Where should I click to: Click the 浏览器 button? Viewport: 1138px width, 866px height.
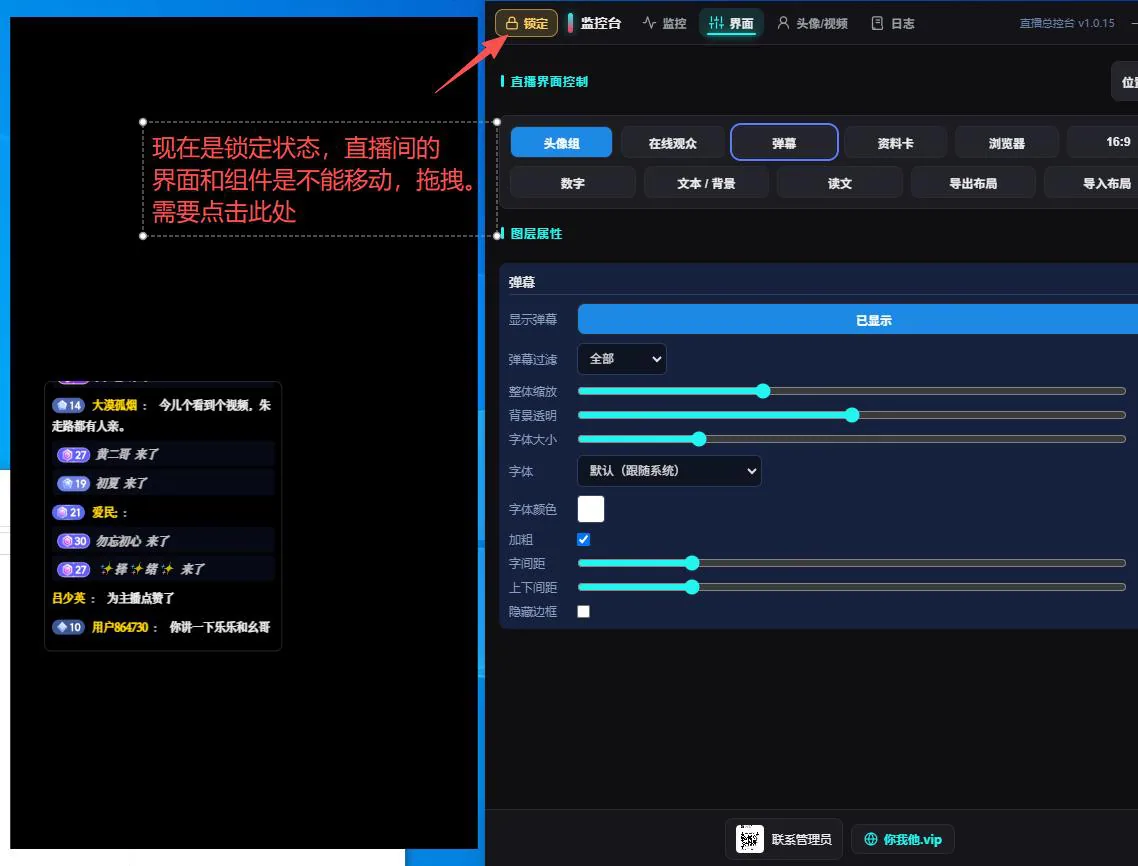coord(1007,142)
